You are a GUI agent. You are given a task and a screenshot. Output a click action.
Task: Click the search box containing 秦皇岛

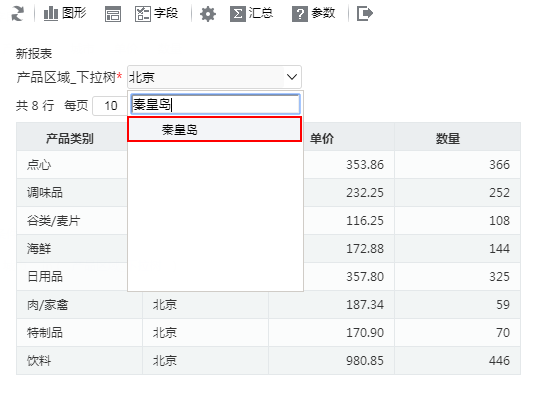[216, 104]
